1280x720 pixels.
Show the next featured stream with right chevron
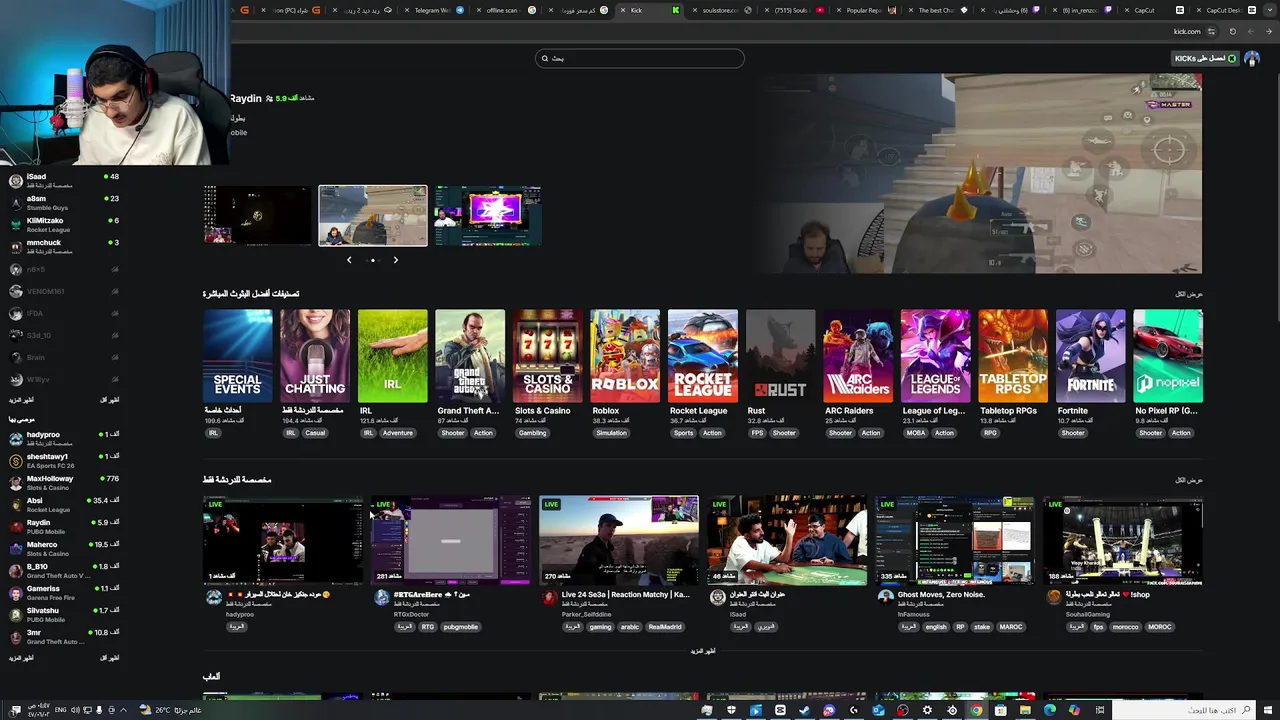pyautogui.click(x=395, y=260)
